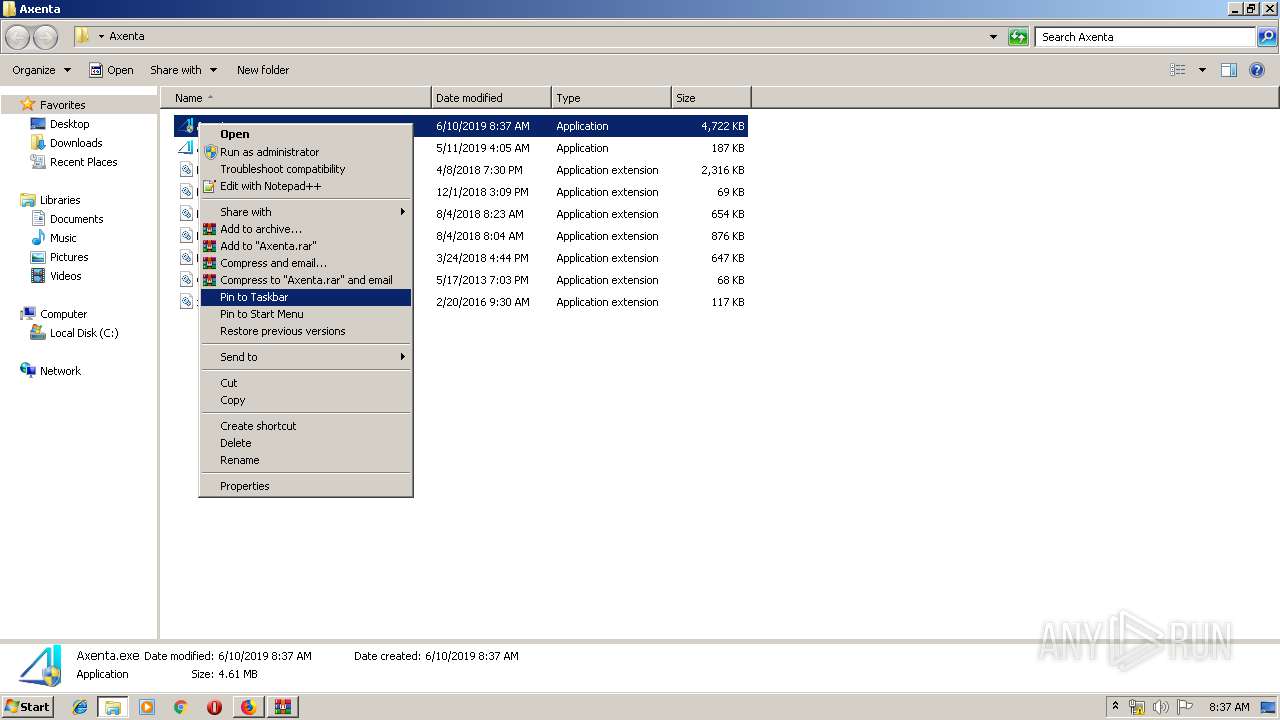Click the Start button
The image size is (1280, 720).
(x=27, y=707)
